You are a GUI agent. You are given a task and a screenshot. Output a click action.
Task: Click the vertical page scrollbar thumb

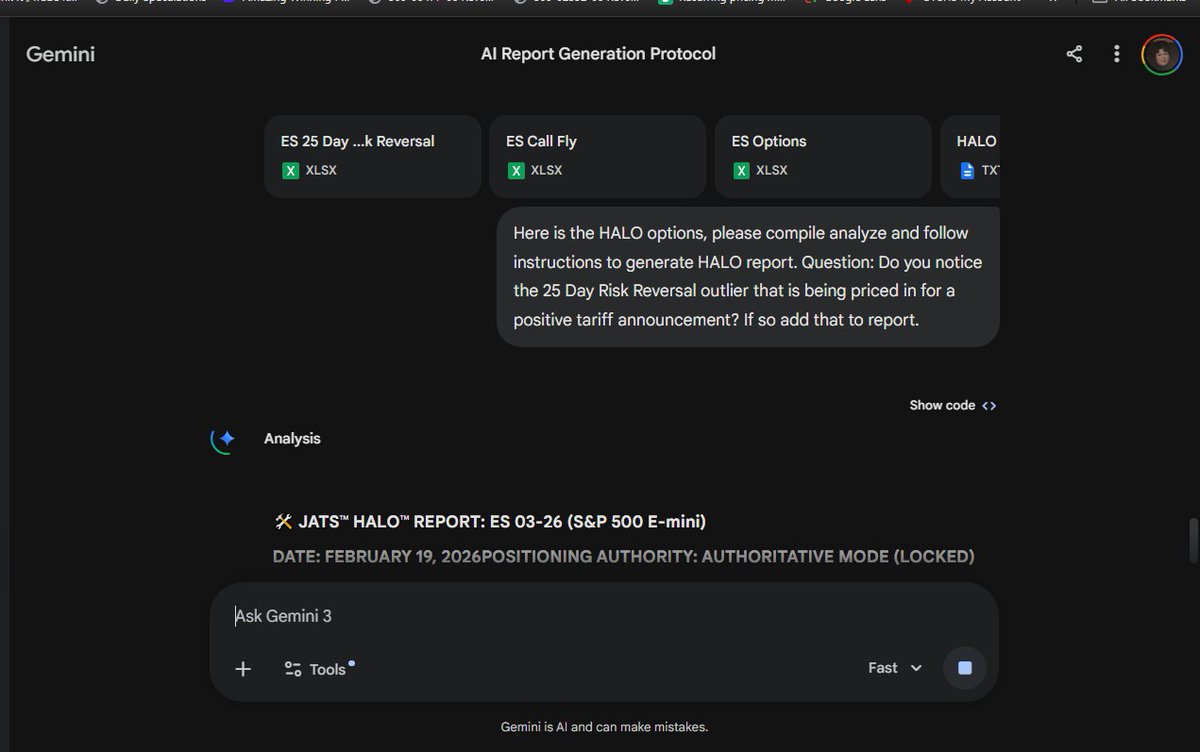click(1192, 541)
